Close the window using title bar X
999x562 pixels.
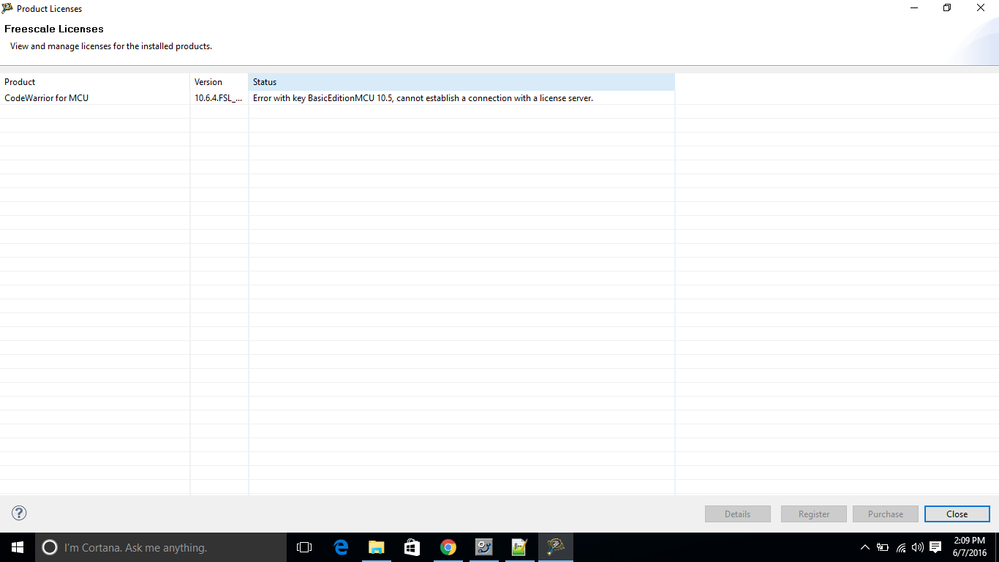click(x=981, y=8)
